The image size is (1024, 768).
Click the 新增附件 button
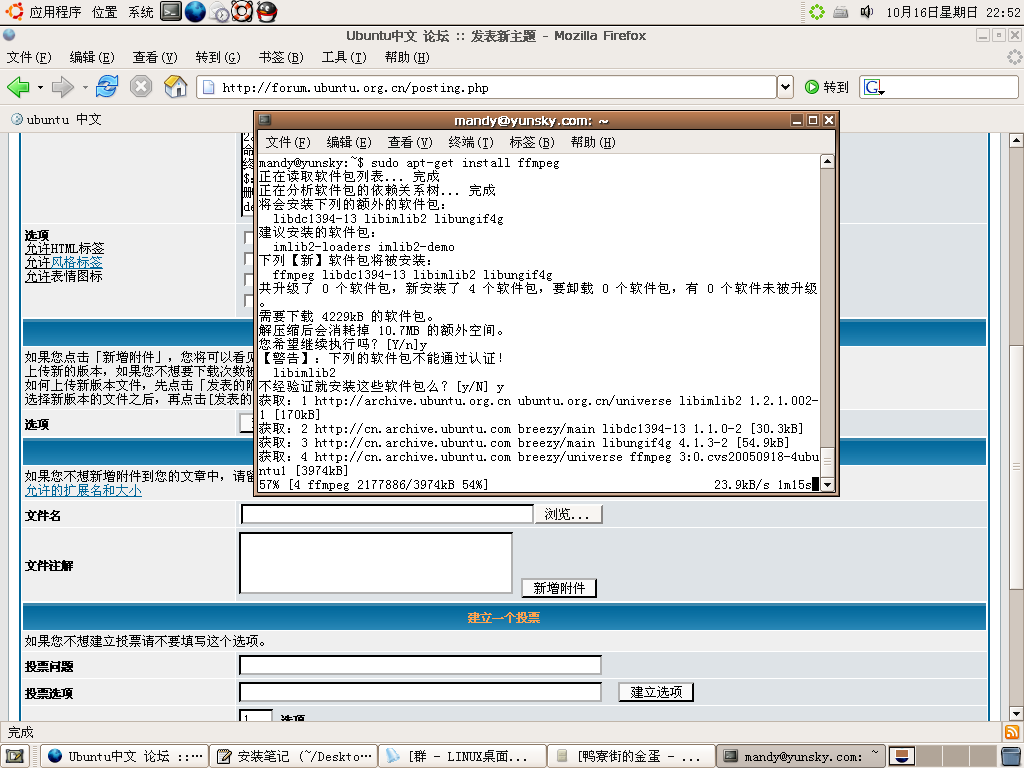pyautogui.click(x=559, y=588)
